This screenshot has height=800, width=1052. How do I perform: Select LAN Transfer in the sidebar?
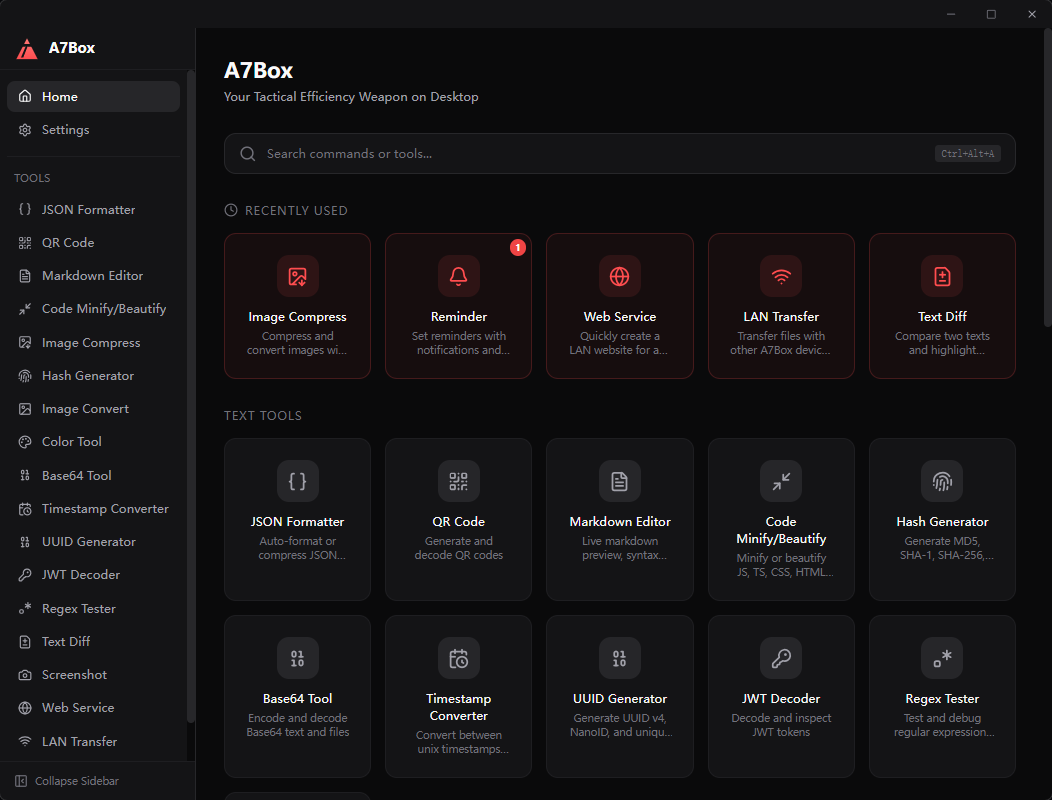pos(93,741)
